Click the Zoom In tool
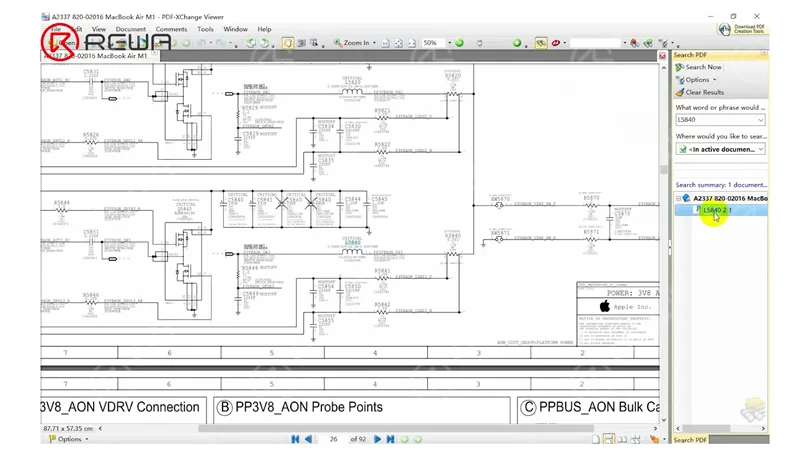Viewport: 810px width, 455px height. [352, 43]
